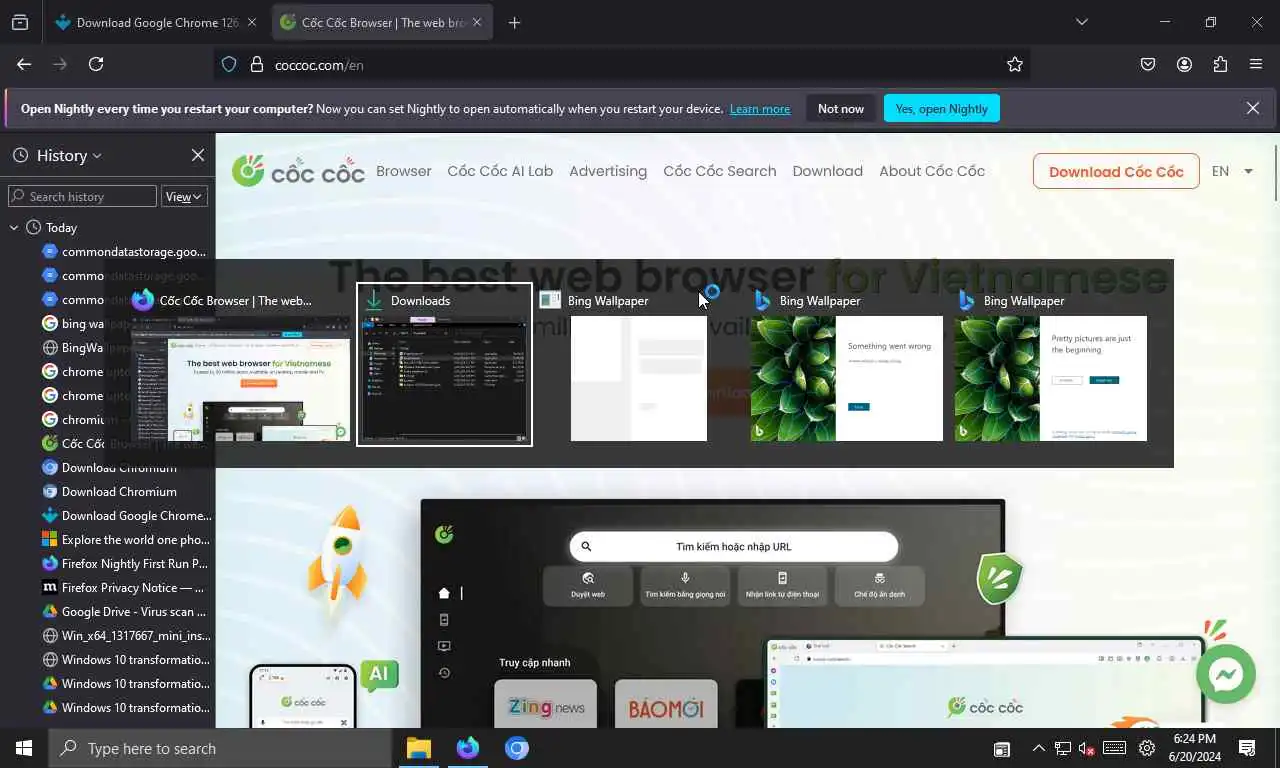Screen dimensions: 1280x768
Task: Click the Download Cốc Cốc button
Action: (1116, 171)
